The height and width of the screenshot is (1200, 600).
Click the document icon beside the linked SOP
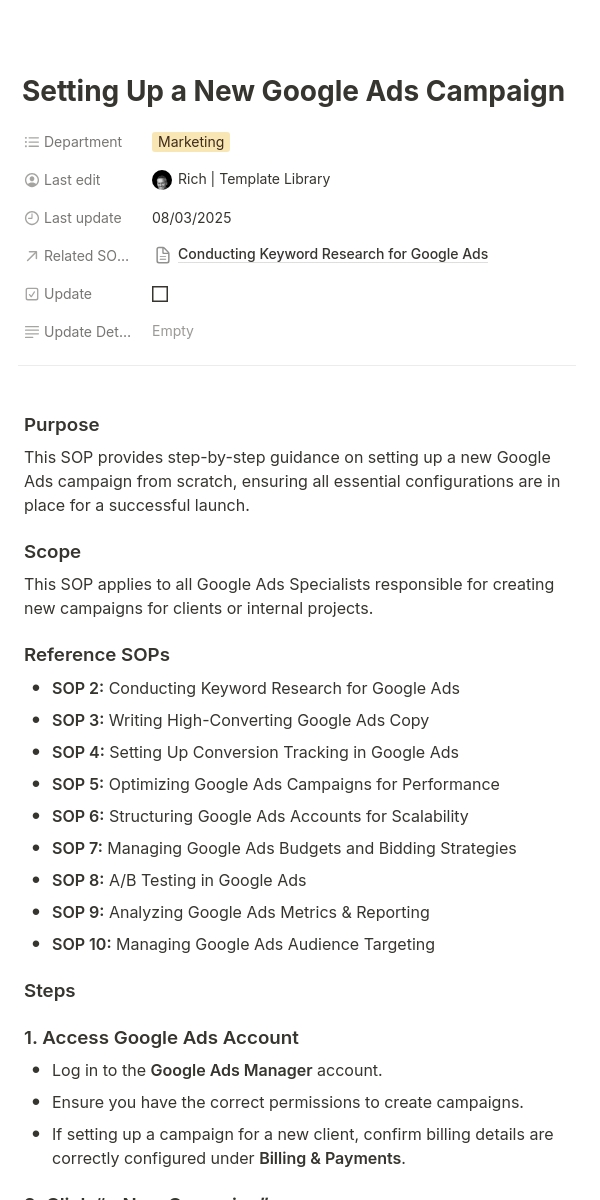163,255
